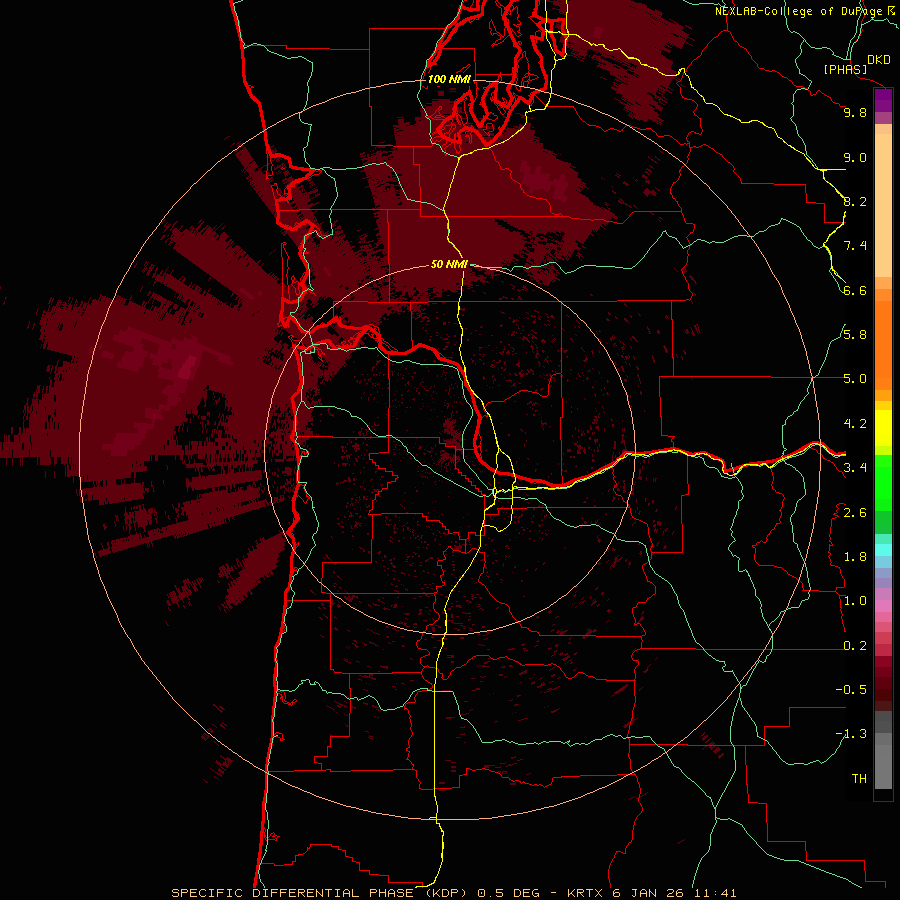Screen dimensions: 900x900
Task: Click the TH threshold label on the scale
Action: [859, 779]
